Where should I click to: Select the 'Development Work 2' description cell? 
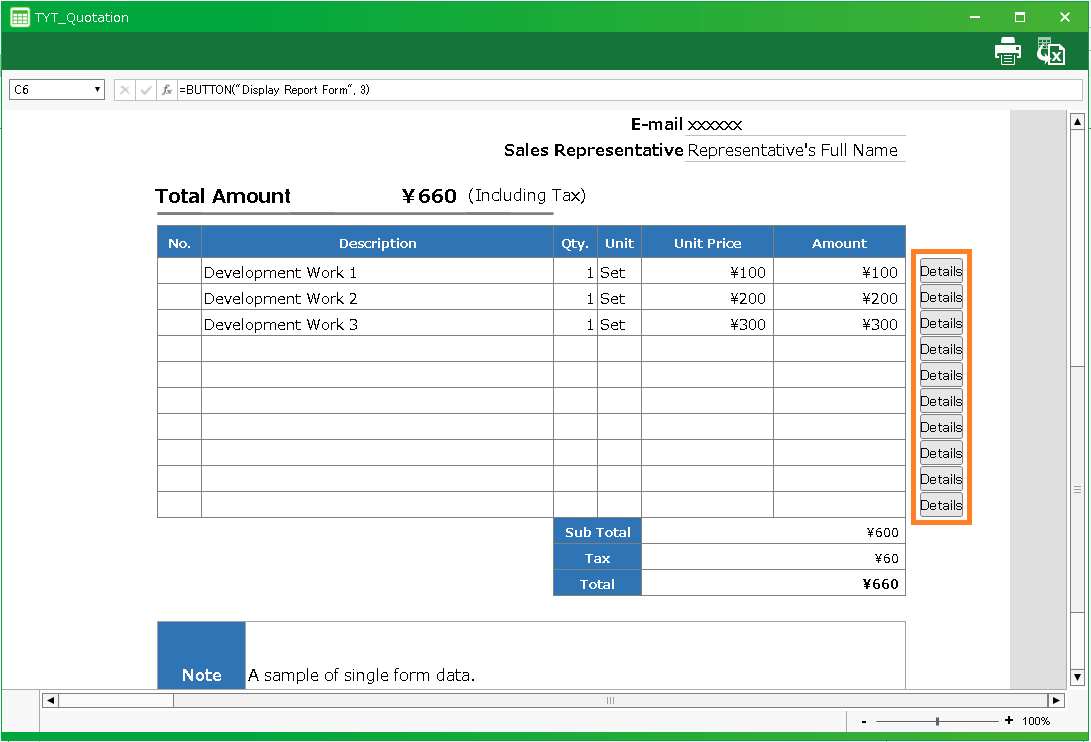click(377, 298)
